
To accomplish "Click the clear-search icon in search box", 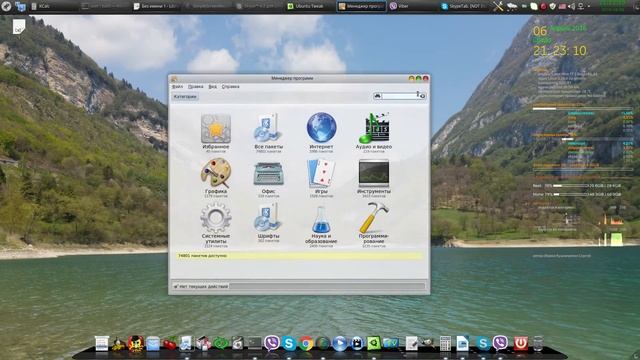I will [422, 96].
